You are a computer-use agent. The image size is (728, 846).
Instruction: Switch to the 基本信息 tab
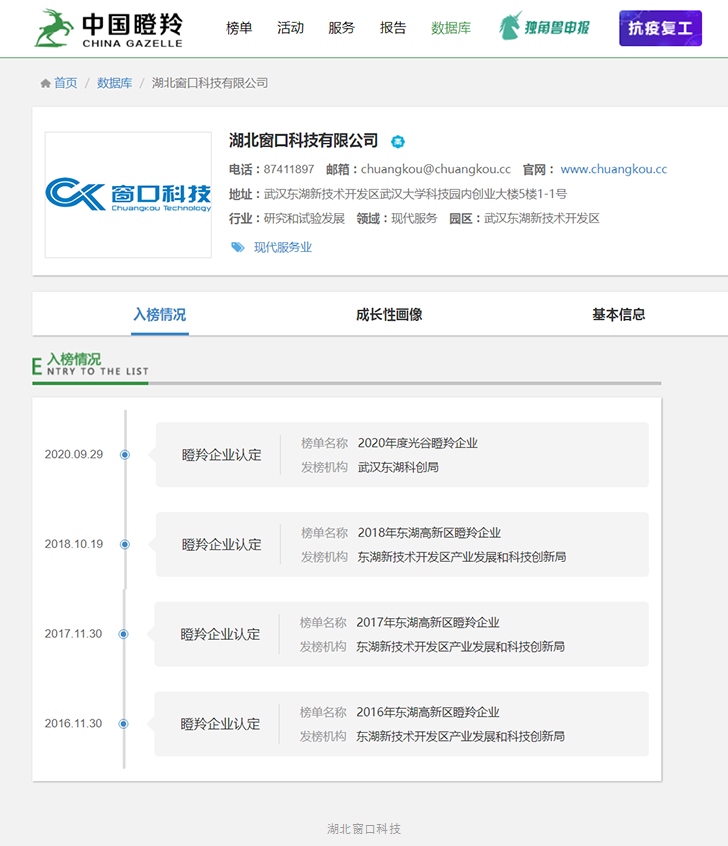[618, 315]
